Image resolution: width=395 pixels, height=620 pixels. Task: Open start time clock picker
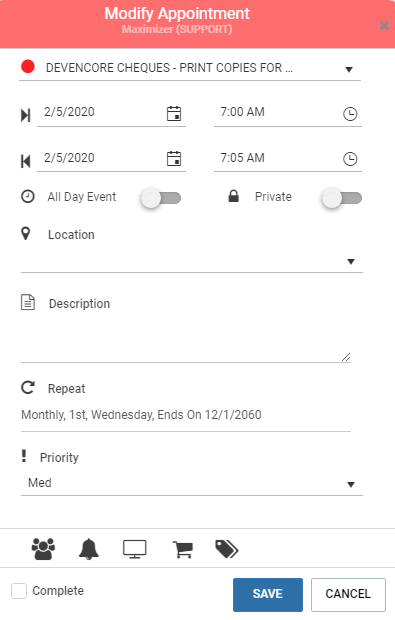click(x=350, y=114)
